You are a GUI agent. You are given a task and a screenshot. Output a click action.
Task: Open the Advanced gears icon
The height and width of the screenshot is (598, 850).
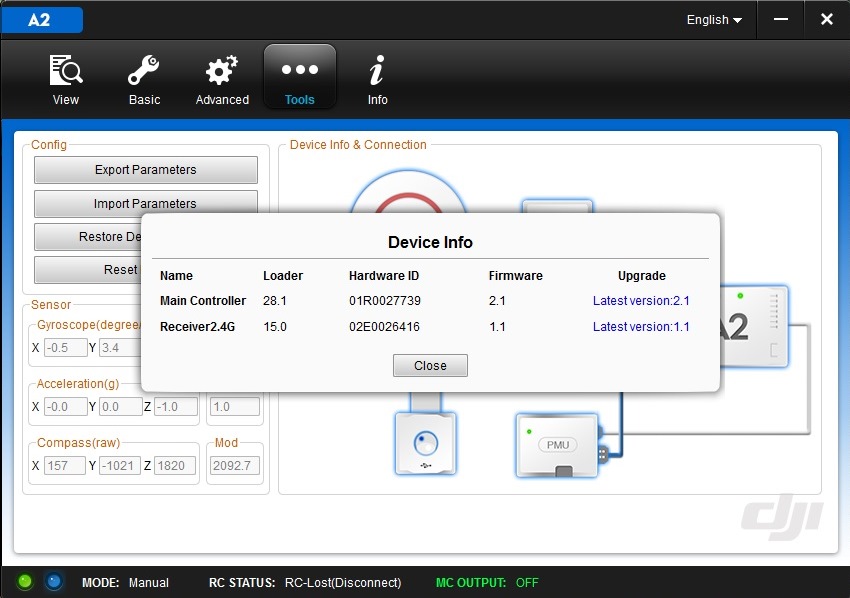click(222, 70)
